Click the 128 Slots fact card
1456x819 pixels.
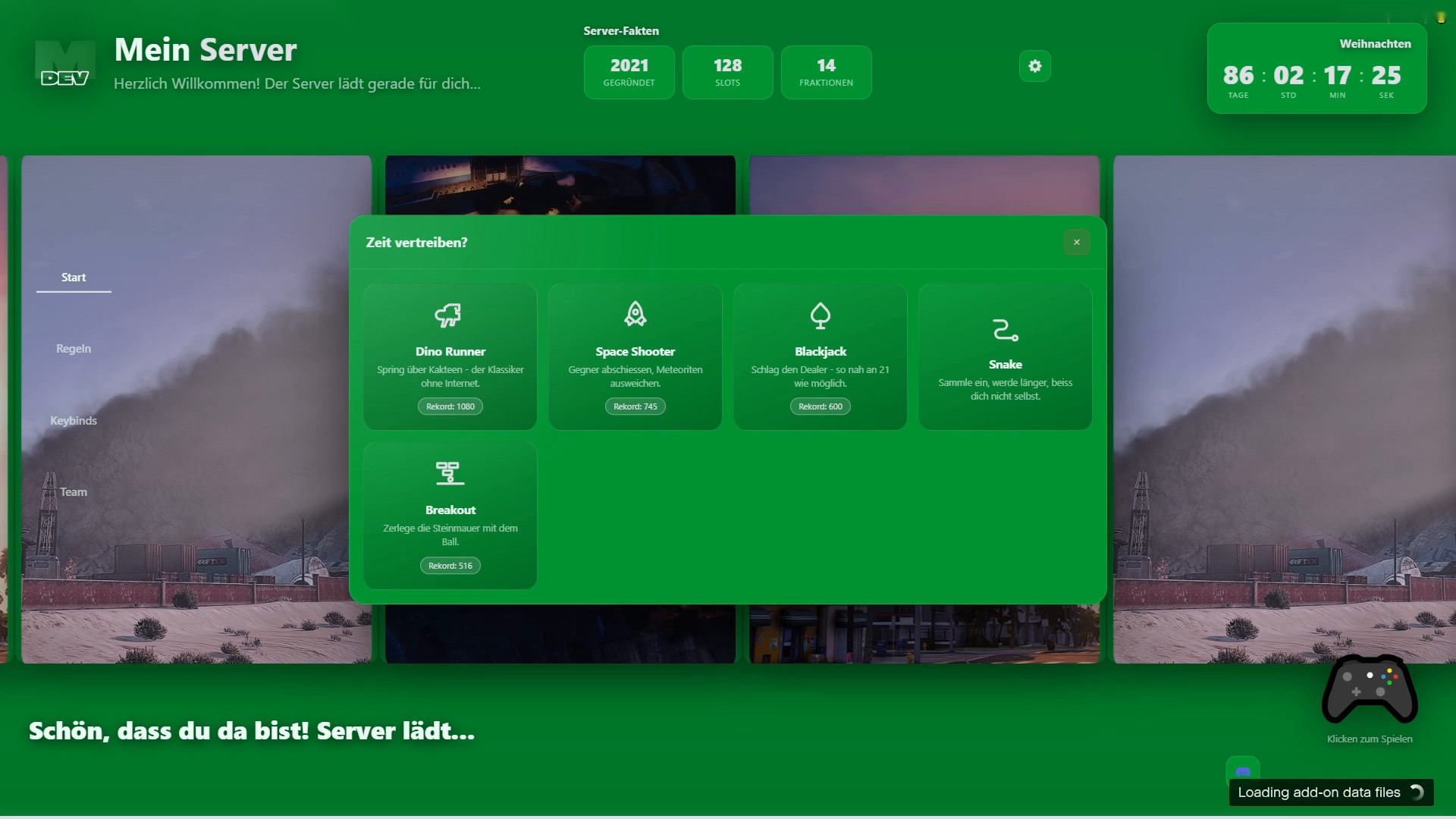[728, 72]
